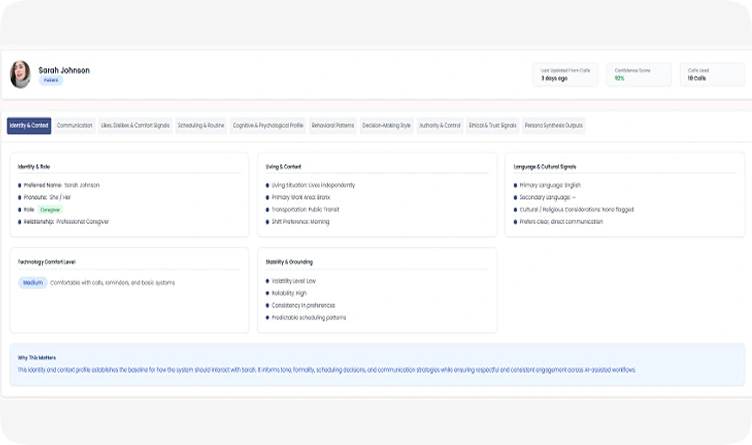Click the green Caregiver role badge
The image size is (752, 445).
pyautogui.click(x=50, y=210)
